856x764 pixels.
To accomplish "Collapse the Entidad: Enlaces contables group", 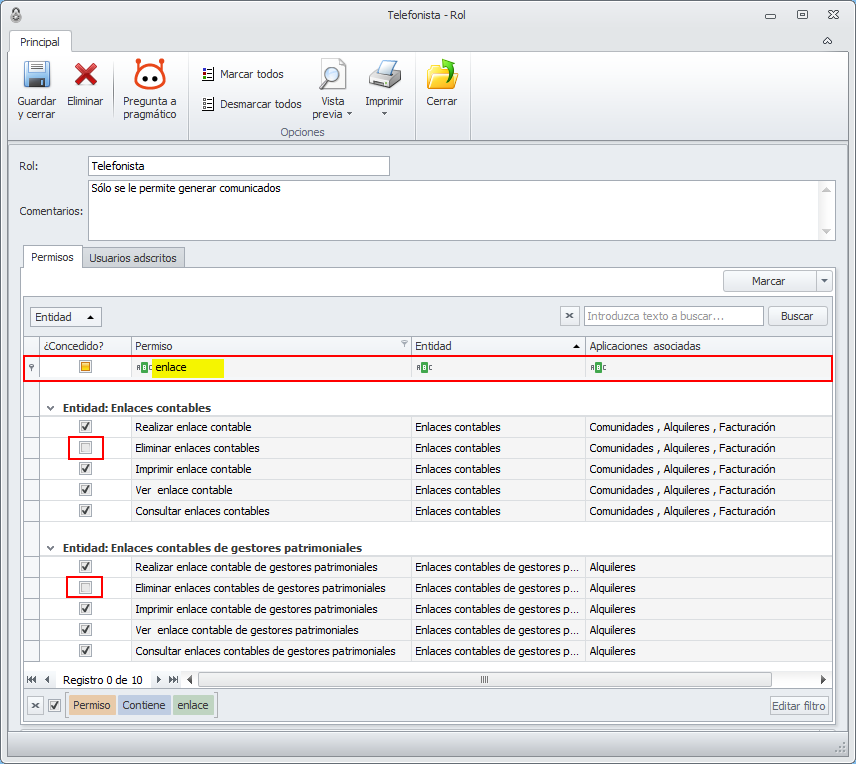I will click(x=51, y=408).
